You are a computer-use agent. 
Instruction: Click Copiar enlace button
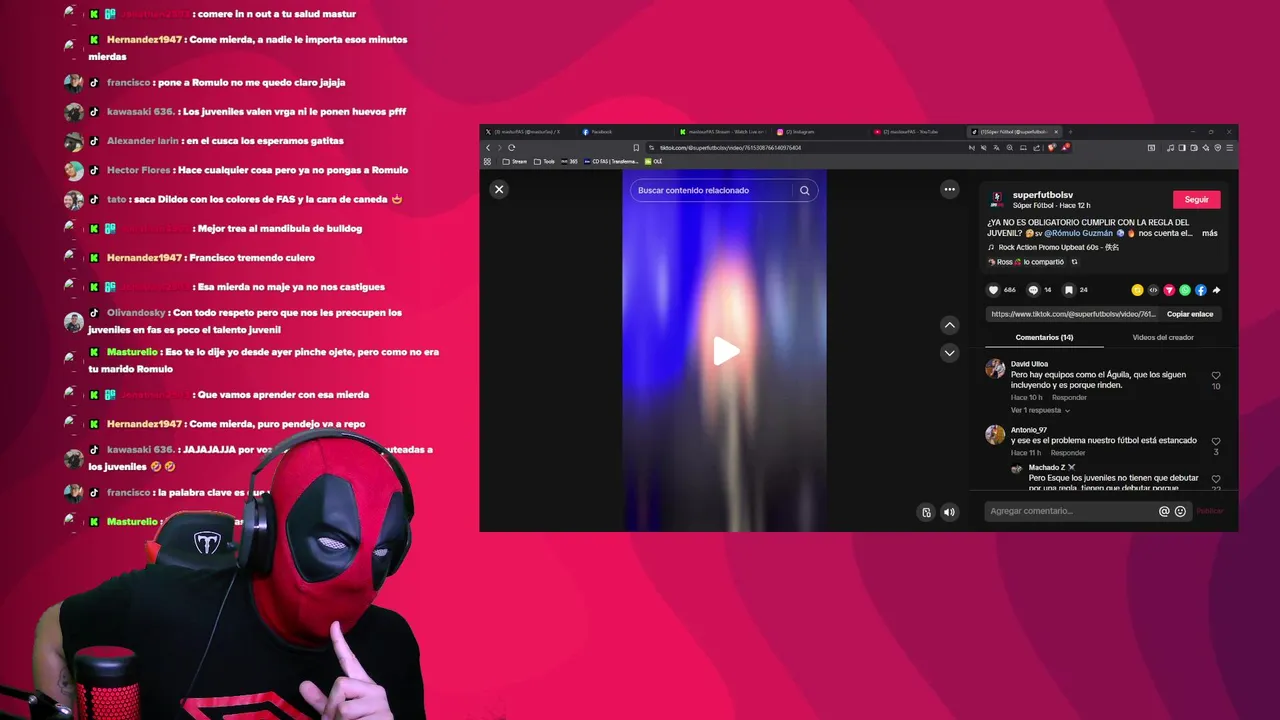(1190, 314)
